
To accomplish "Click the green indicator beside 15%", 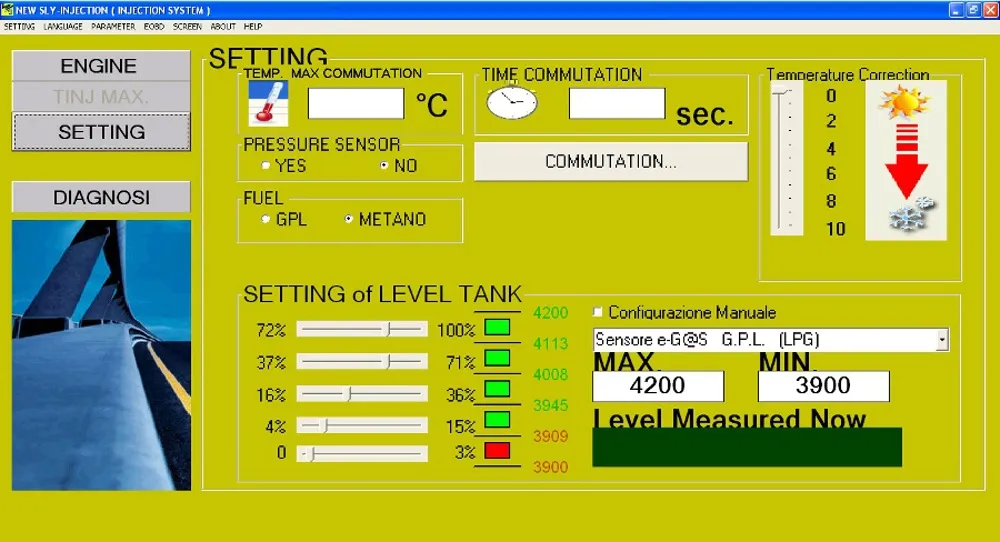I will point(497,420).
